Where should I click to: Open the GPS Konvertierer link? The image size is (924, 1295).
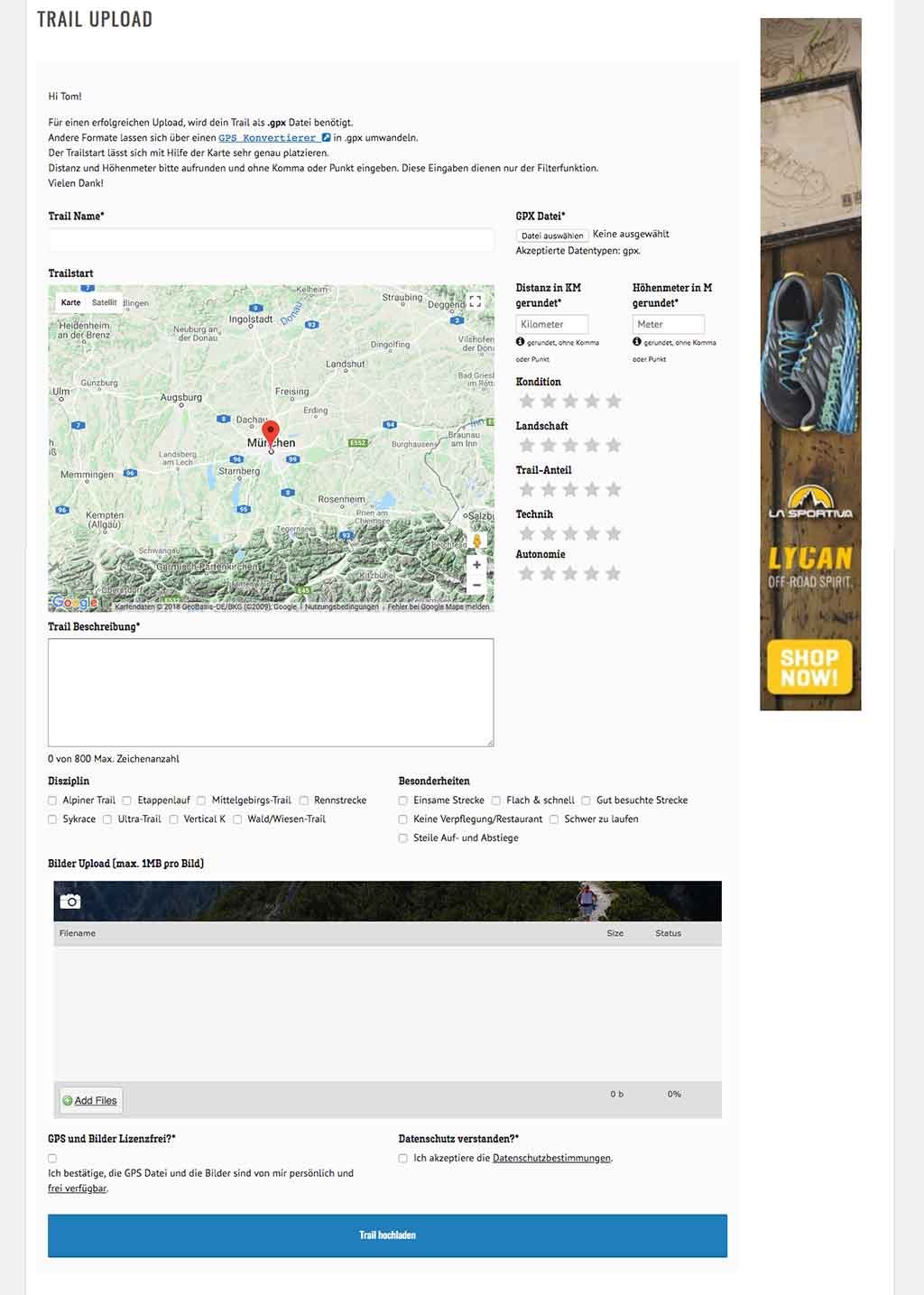268,138
